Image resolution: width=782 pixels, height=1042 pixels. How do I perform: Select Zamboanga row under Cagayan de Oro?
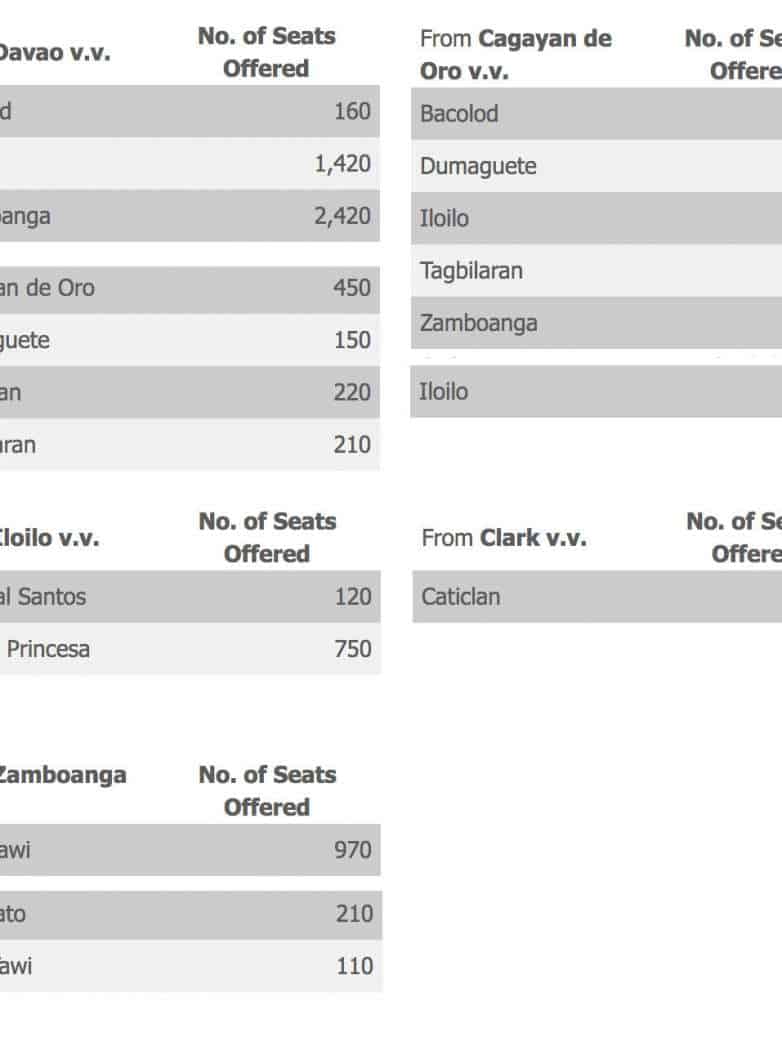[x=478, y=323]
